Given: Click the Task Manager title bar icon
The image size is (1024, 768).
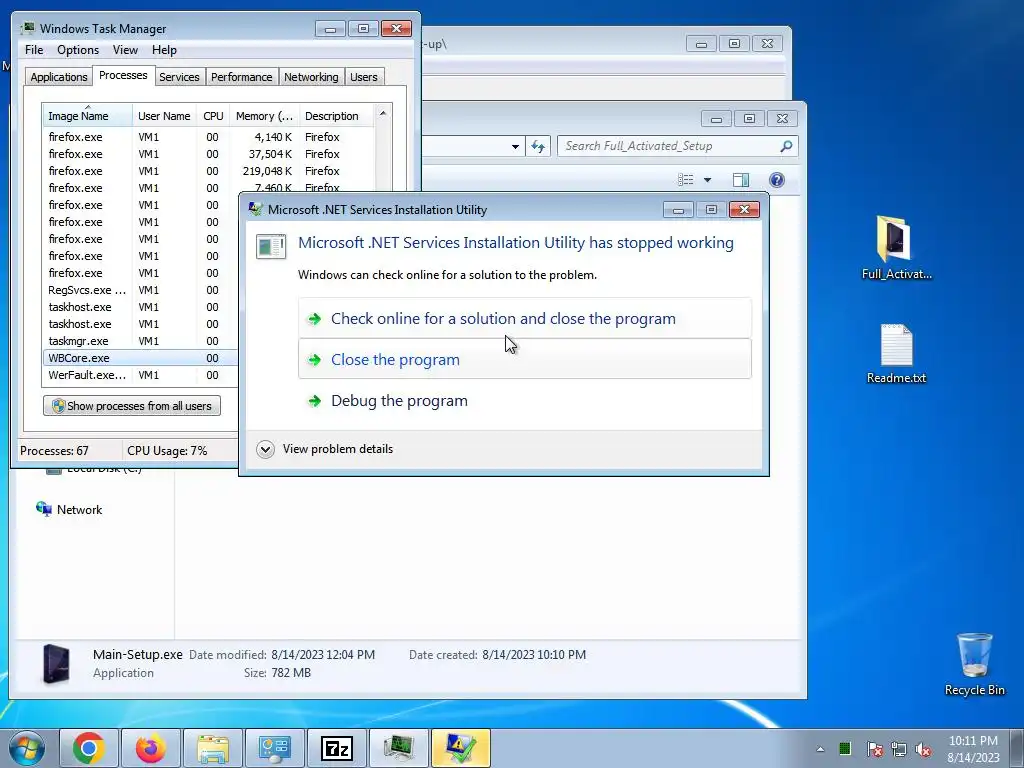Looking at the screenshot, I should 27,28.
